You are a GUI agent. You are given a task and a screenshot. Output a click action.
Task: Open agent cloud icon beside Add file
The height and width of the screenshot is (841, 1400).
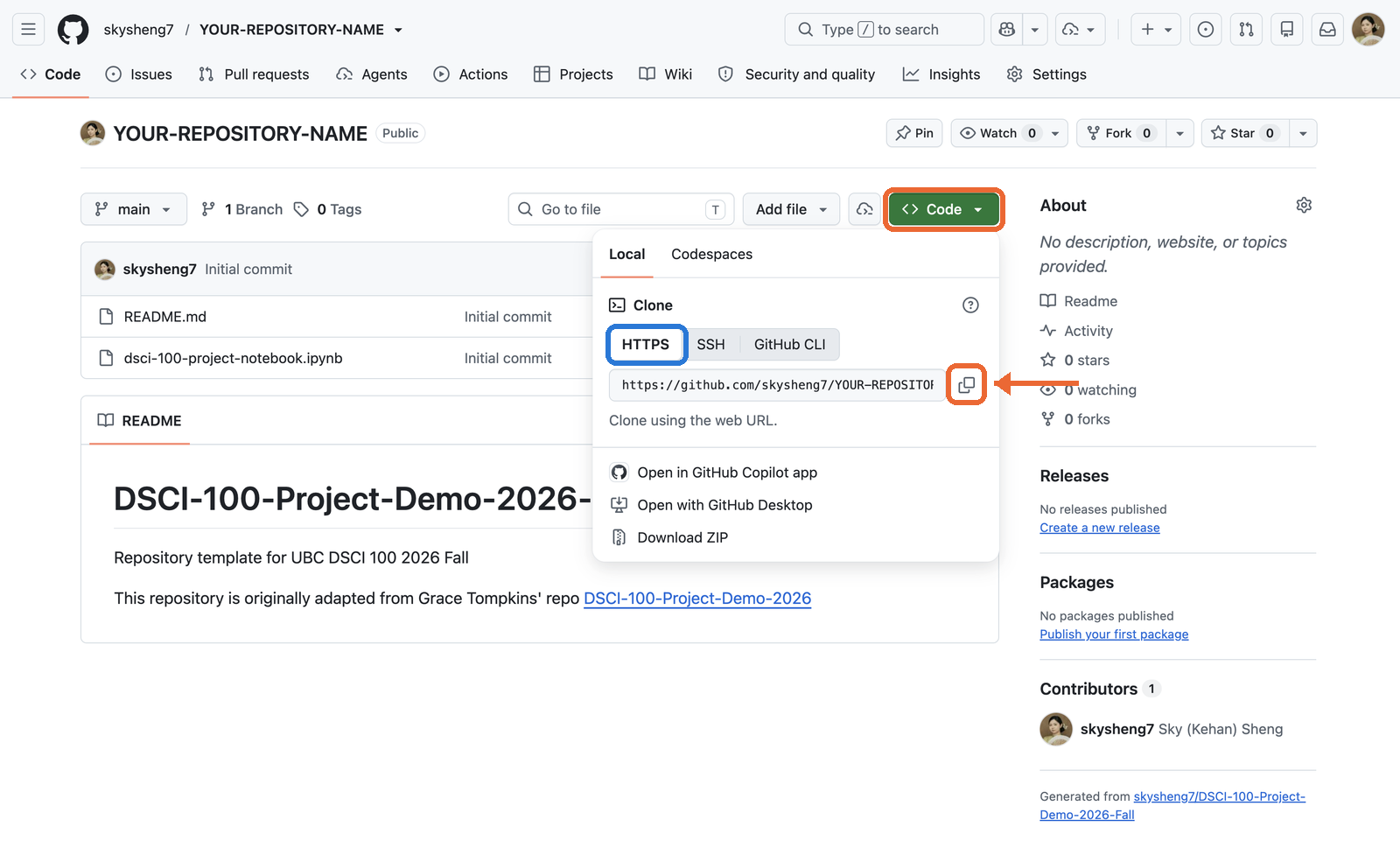pos(864,209)
